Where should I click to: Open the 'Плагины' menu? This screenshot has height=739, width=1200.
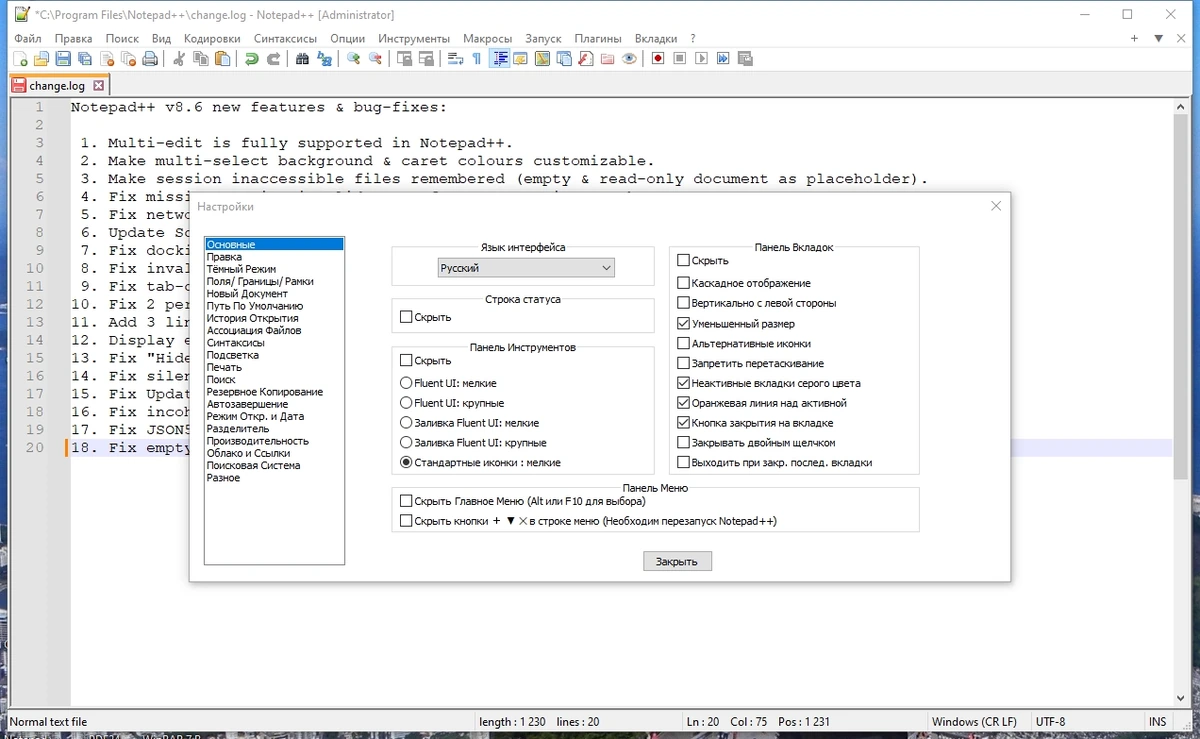click(599, 39)
